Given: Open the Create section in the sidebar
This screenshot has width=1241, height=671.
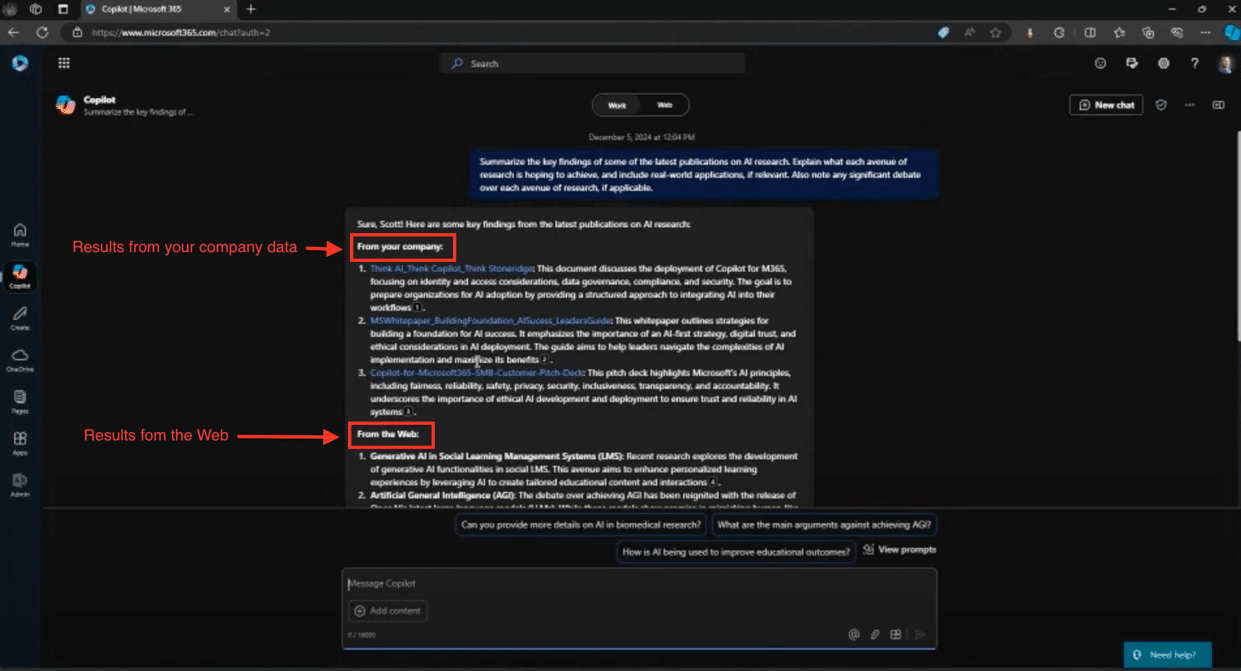Looking at the screenshot, I should point(20,318).
